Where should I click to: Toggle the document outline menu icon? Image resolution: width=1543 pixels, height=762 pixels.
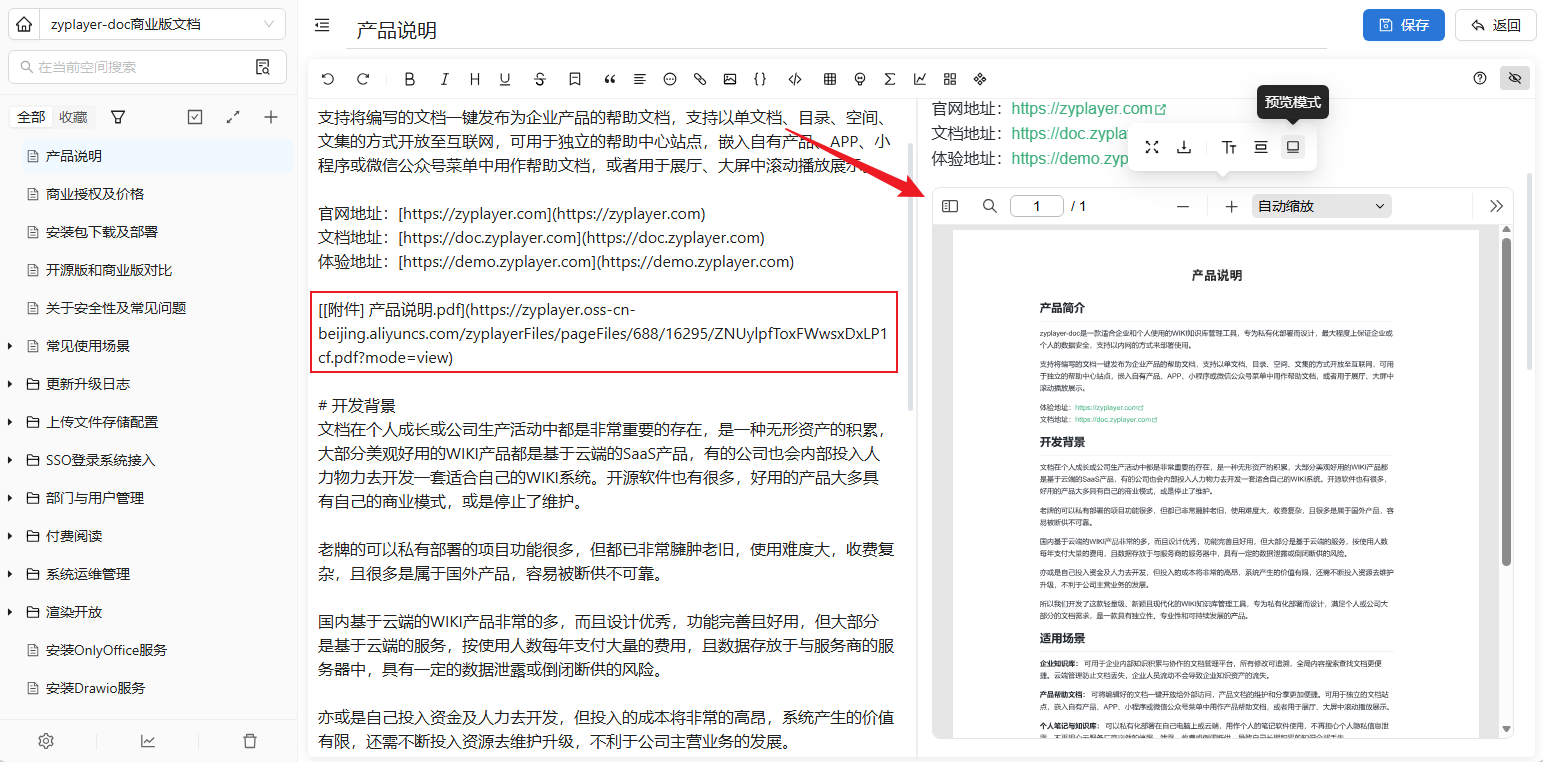point(322,25)
